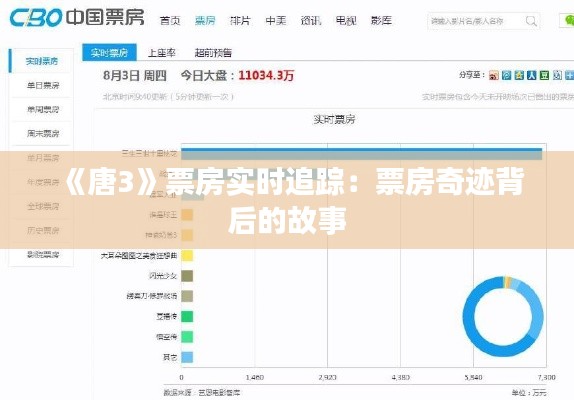Click the 分享至 label
The image size is (574, 400).
(x=472, y=75)
